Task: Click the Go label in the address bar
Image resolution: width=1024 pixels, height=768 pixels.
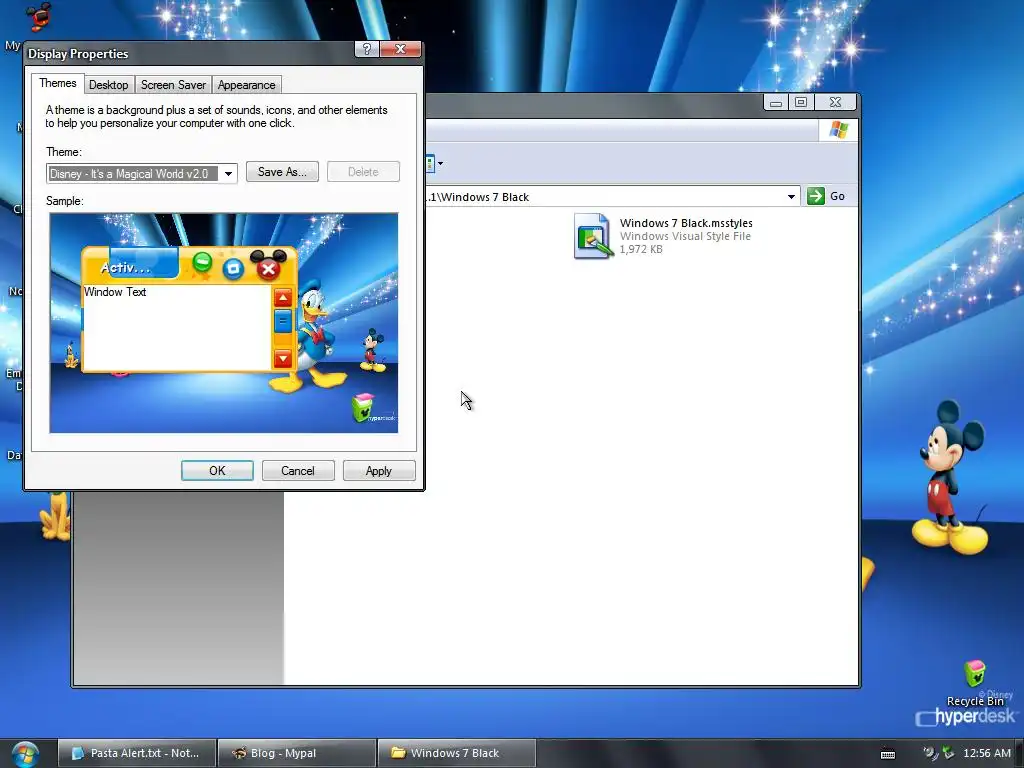Action: [x=837, y=196]
